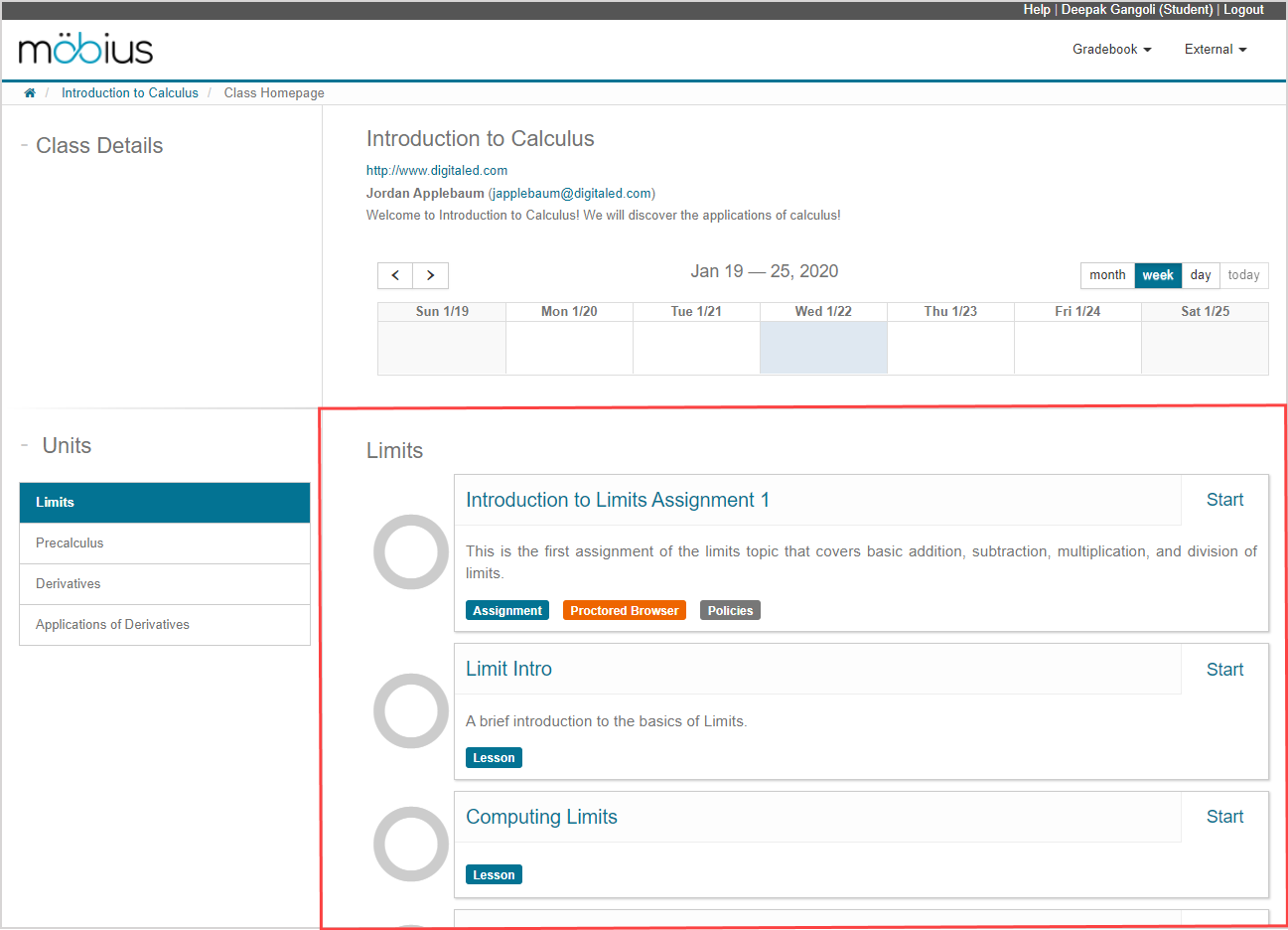This screenshot has width=1288, height=930.
Task: Click the home icon in breadcrumb
Action: tap(30, 93)
